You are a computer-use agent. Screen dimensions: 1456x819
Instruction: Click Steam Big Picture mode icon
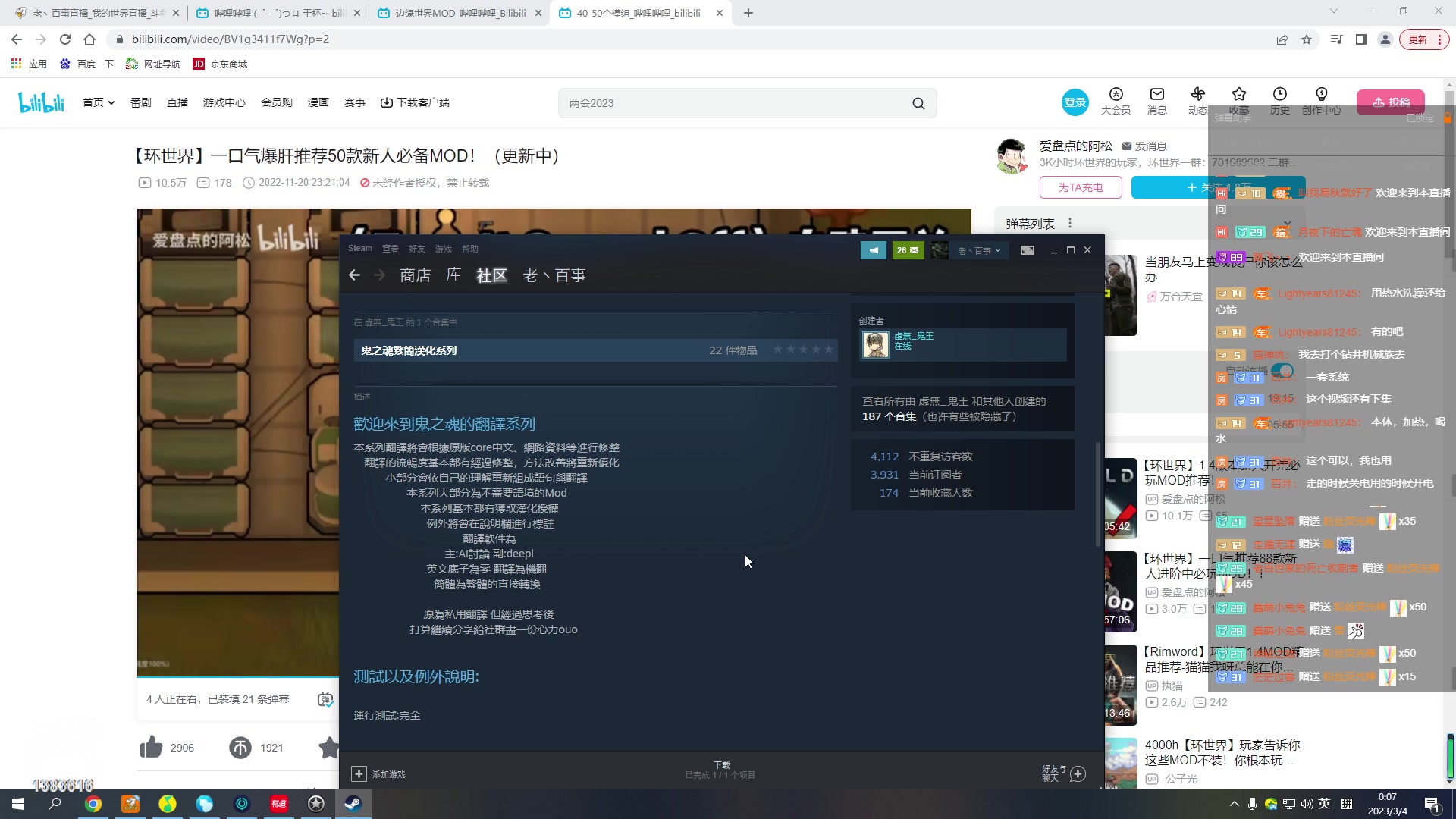coord(1028,250)
